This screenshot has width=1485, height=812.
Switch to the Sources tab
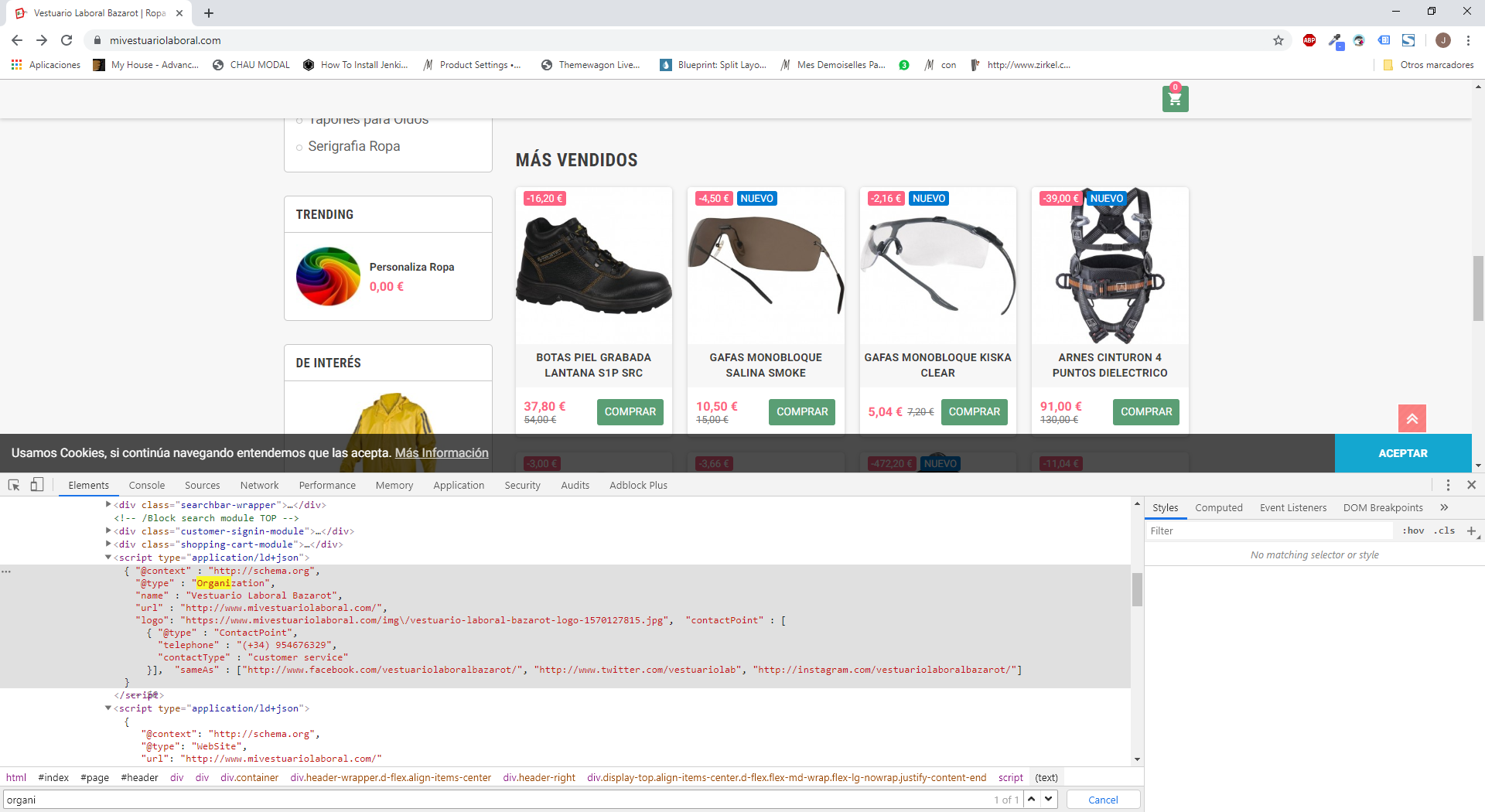203,485
